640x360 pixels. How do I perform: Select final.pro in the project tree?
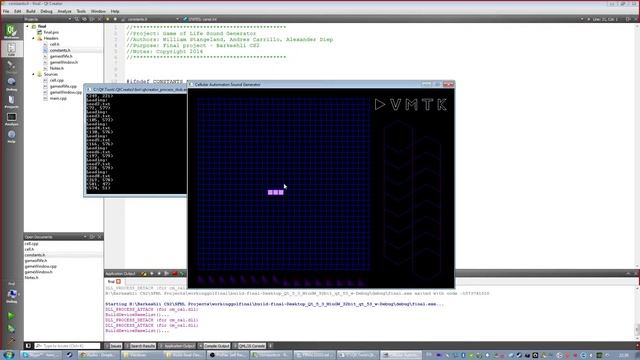click(x=51, y=32)
